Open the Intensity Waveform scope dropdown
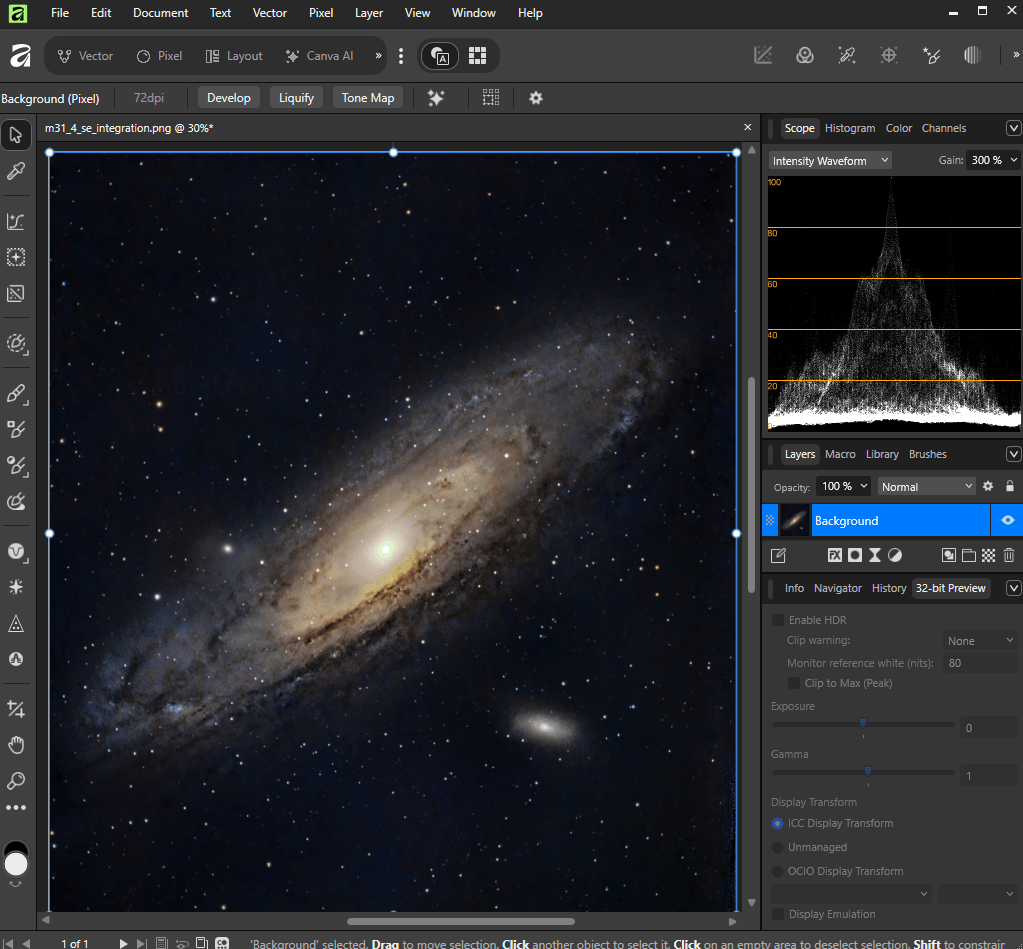Viewport: 1023px width, 949px height. click(x=830, y=160)
